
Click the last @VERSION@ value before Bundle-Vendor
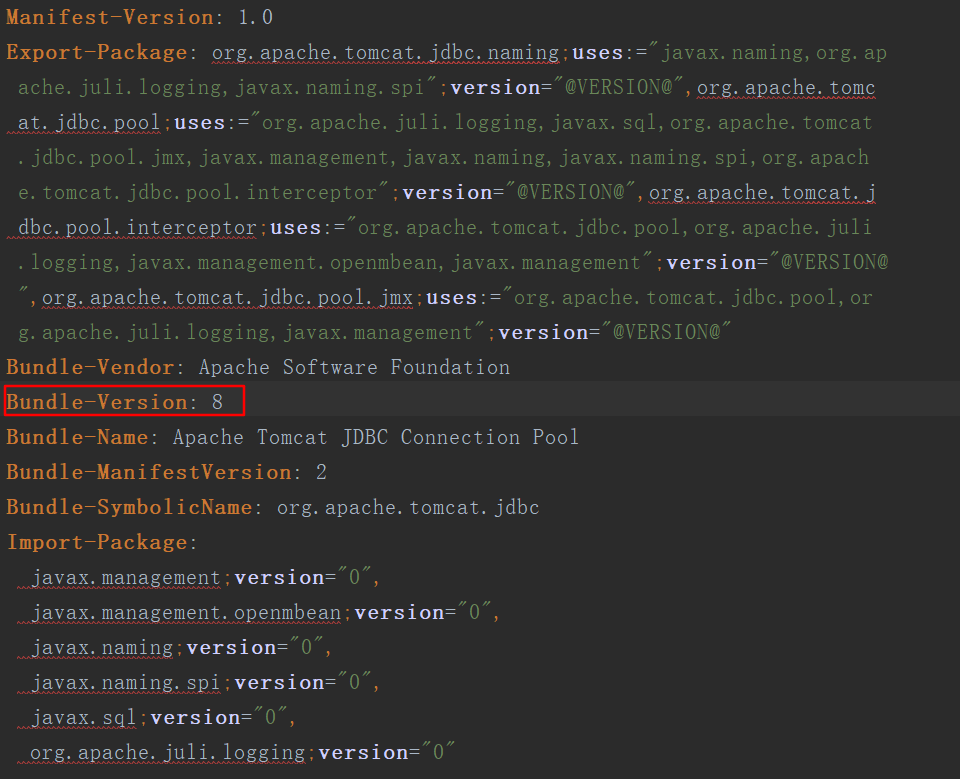667,333
